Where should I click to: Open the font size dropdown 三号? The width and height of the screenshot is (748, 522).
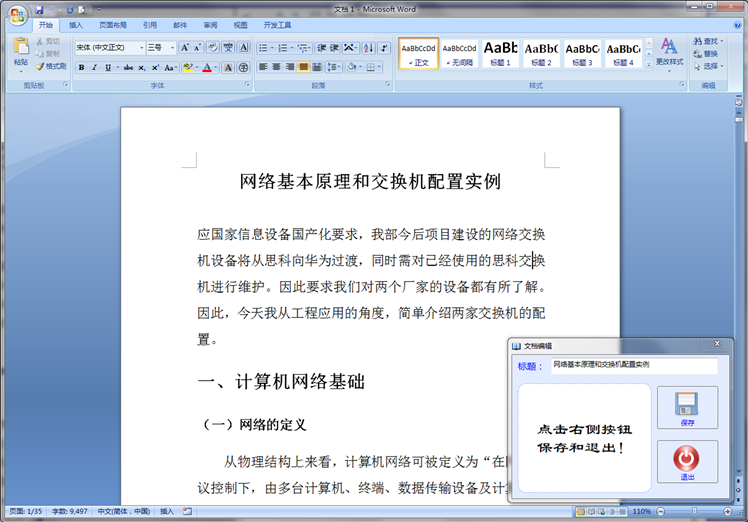pyautogui.click(x=161, y=47)
